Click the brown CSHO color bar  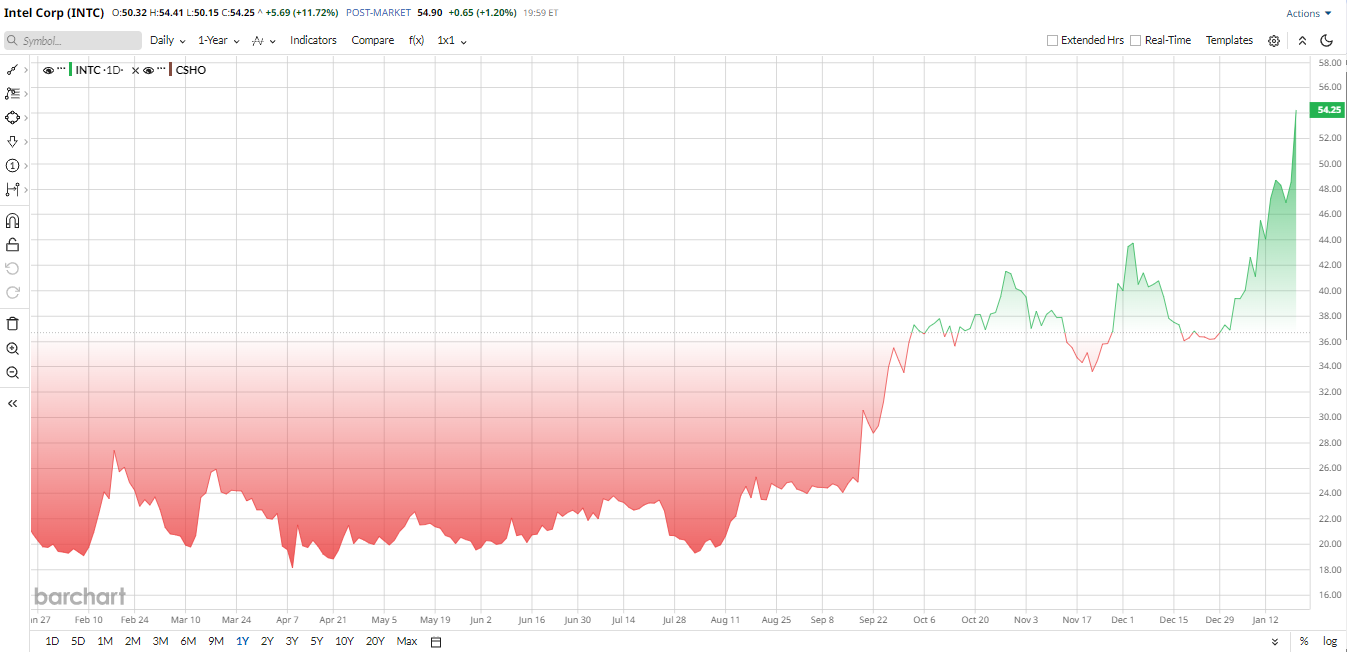(171, 70)
